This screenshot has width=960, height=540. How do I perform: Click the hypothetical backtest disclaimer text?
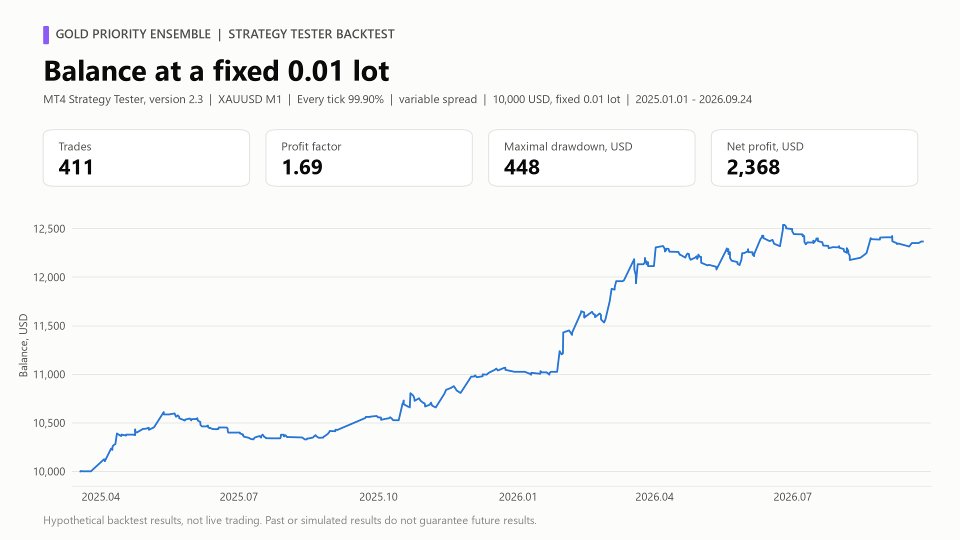click(x=290, y=520)
